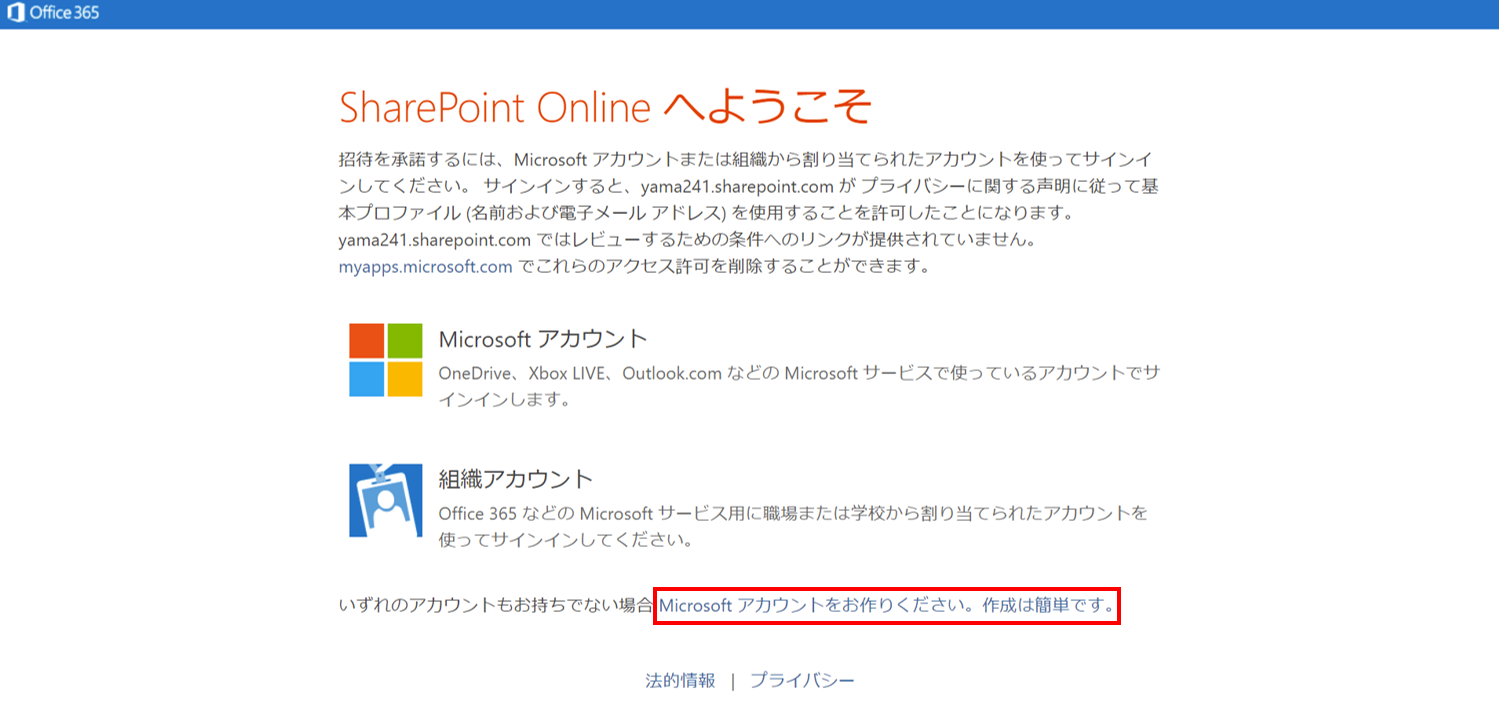The height and width of the screenshot is (714, 1499).
Task: Click the yellow square of Microsoft logo
Action: (x=405, y=379)
